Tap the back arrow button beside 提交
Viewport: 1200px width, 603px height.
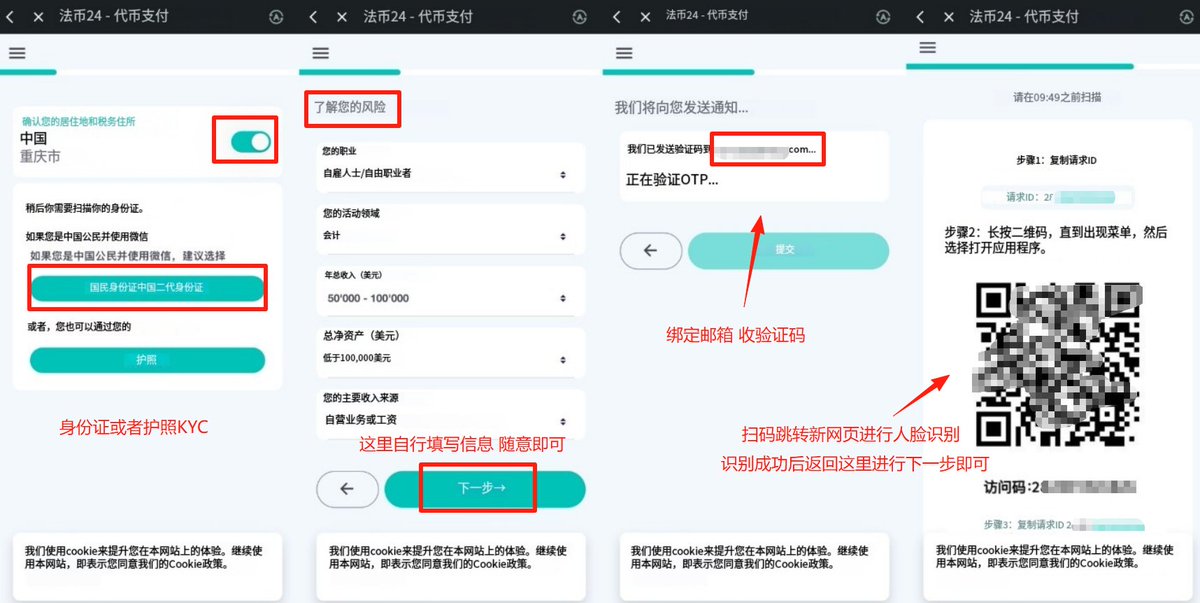(650, 250)
